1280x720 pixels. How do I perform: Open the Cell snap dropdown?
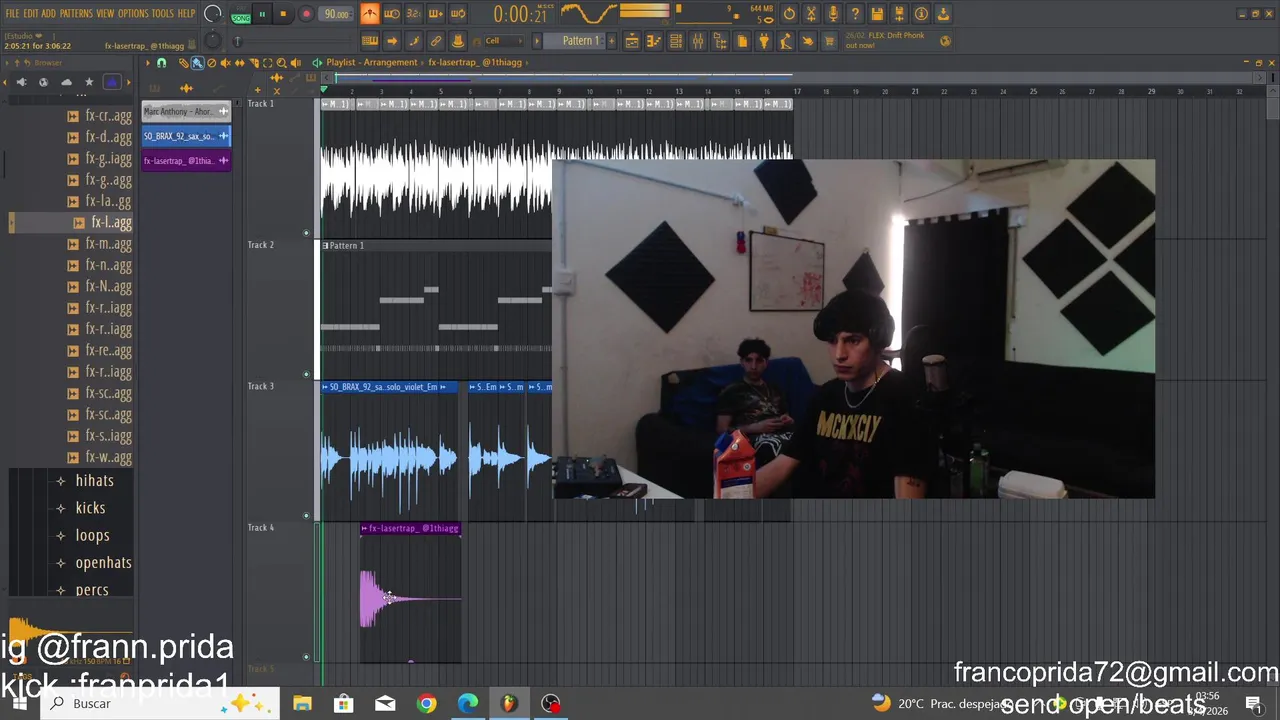point(505,41)
